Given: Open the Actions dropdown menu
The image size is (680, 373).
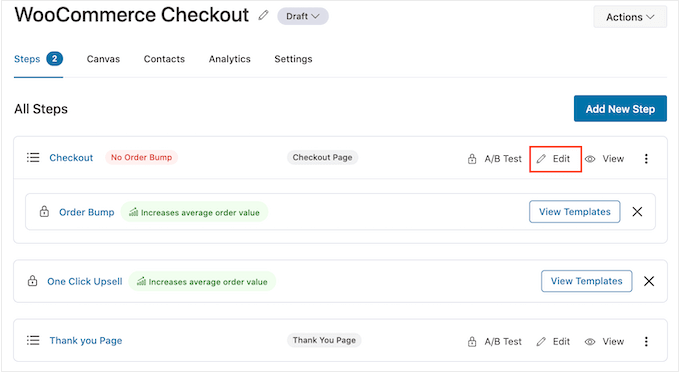Looking at the screenshot, I should (630, 17).
